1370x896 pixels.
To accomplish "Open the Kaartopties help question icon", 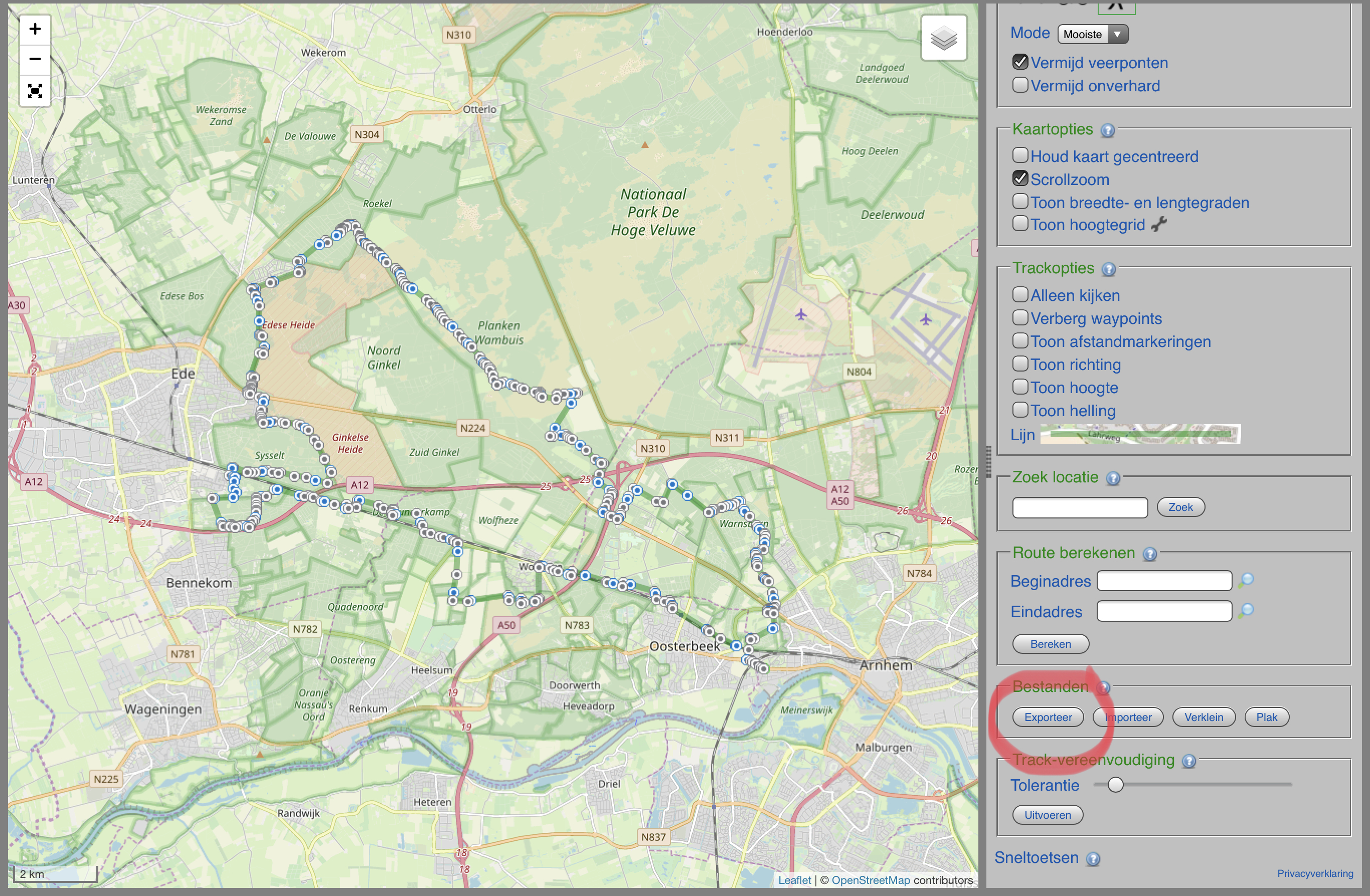I will [1107, 131].
